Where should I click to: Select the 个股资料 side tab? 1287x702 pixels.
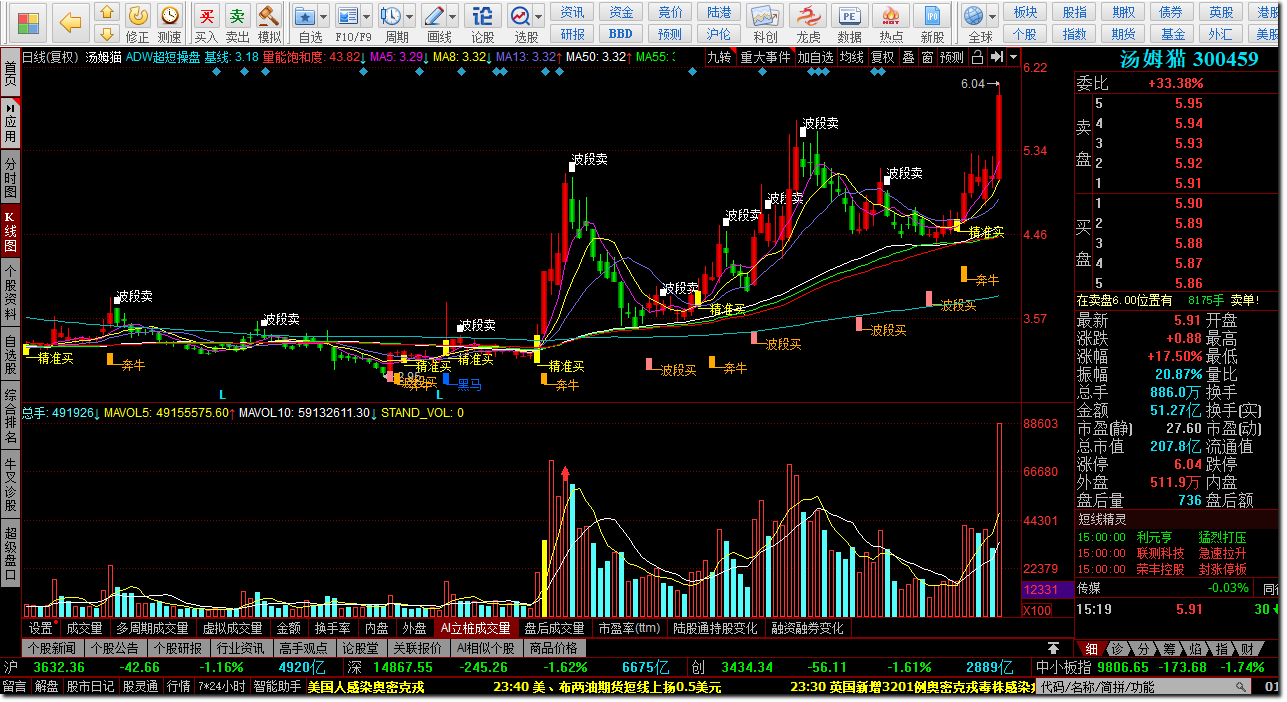10,291
